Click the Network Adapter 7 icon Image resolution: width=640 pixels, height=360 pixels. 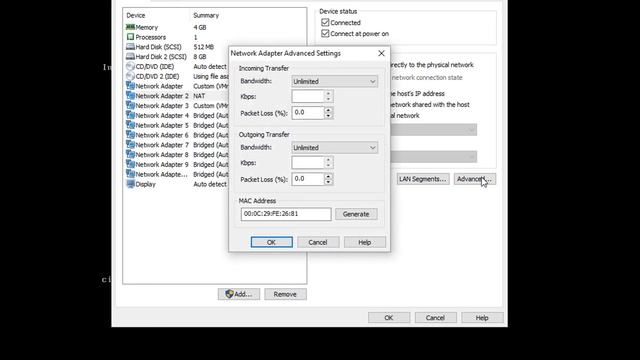pos(130,144)
